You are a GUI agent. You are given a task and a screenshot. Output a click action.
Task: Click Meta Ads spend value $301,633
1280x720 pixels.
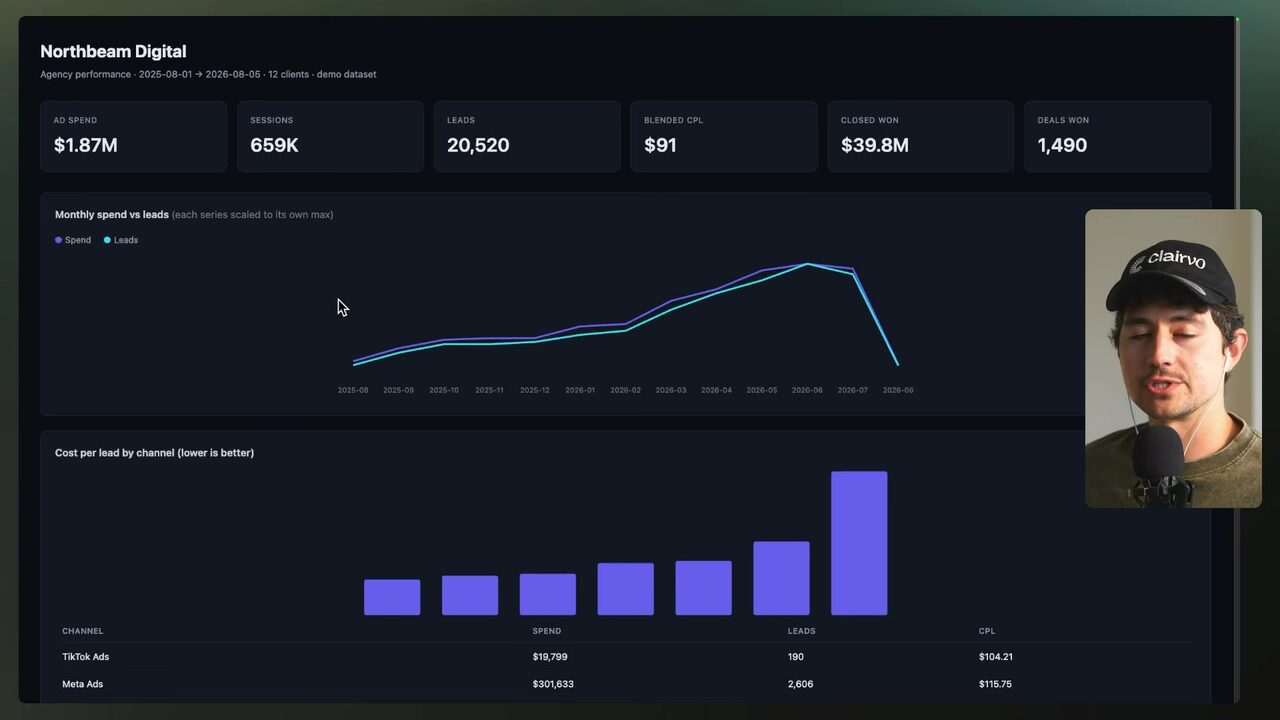click(553, 684)
